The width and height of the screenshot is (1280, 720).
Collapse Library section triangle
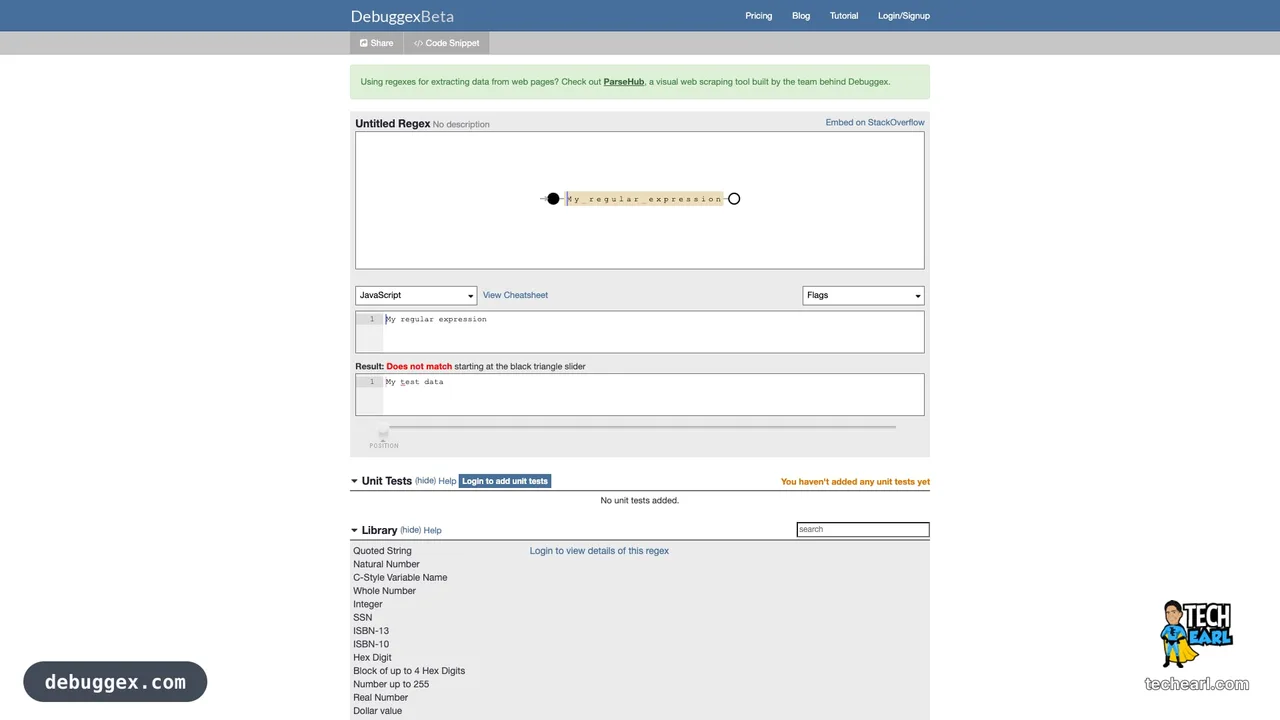click(354, 530)
